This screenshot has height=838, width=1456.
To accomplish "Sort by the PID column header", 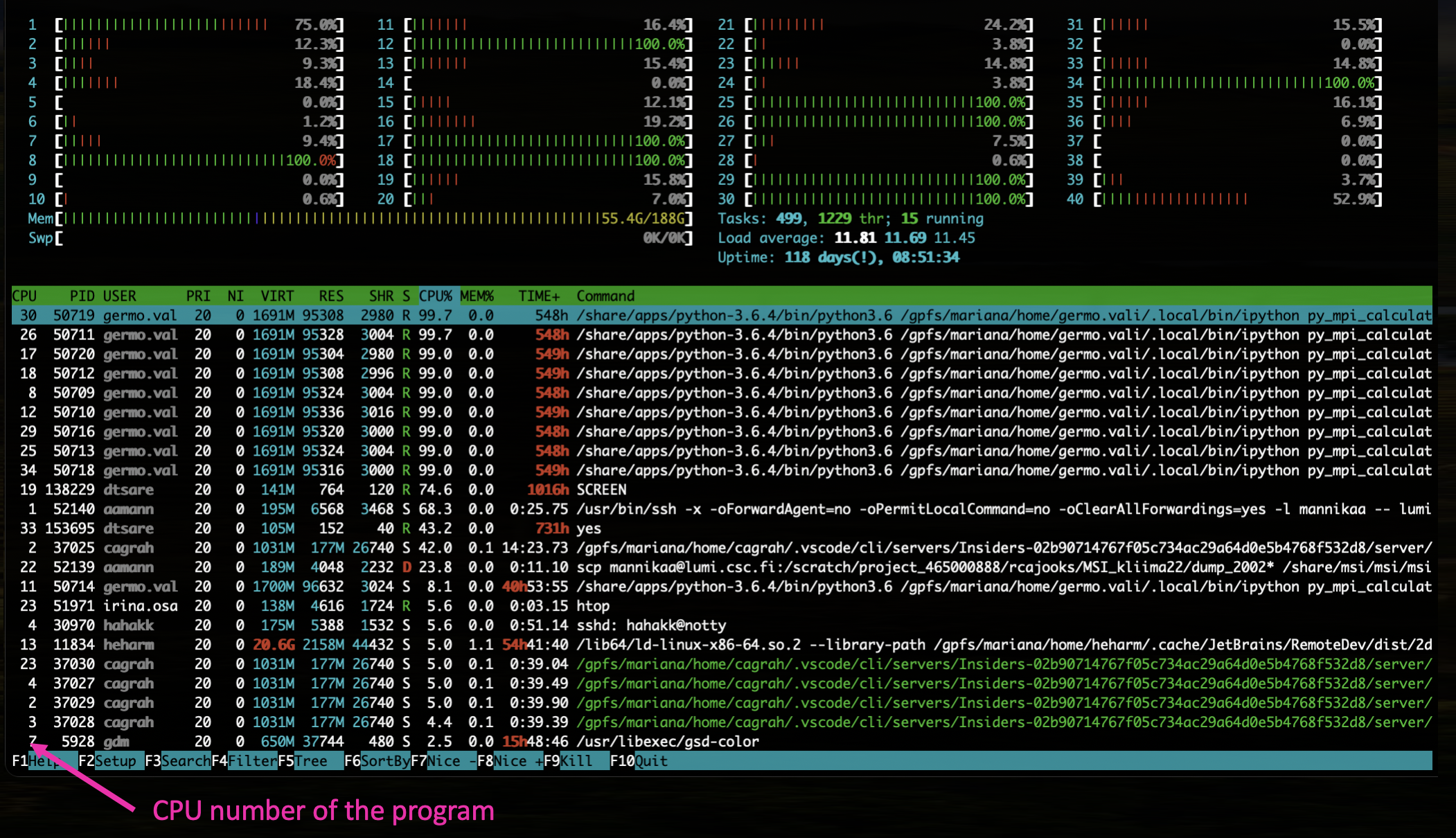I will [82, 296].
